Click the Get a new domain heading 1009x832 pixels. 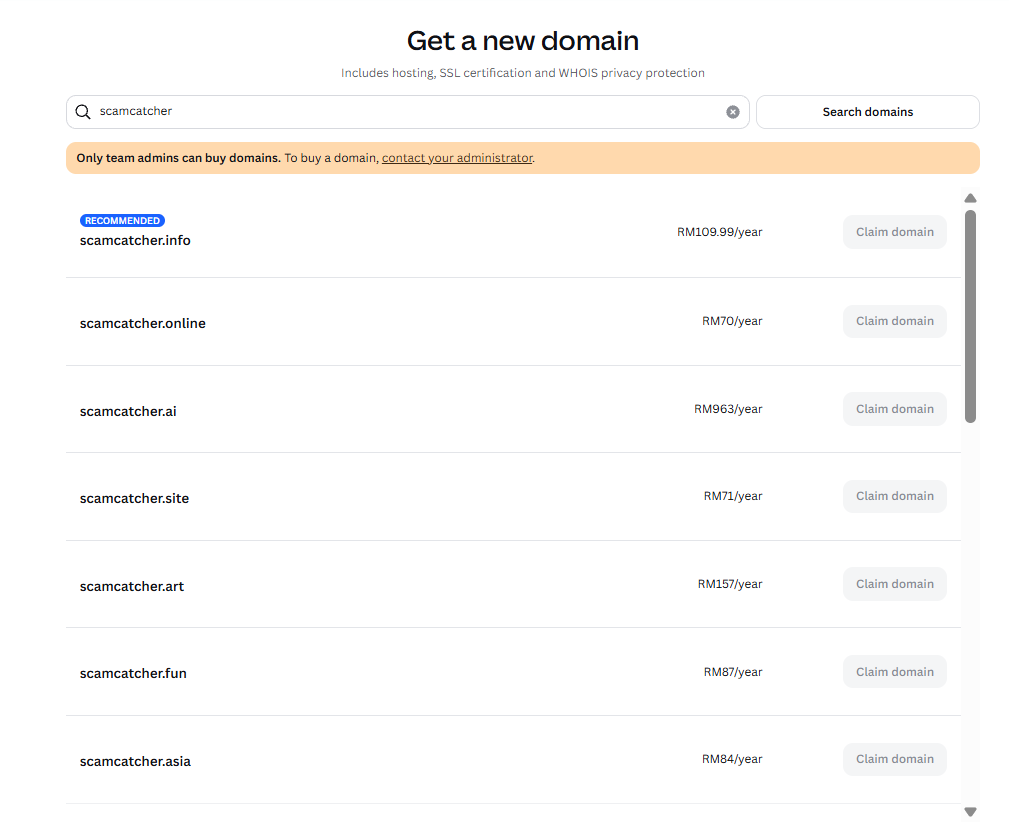click(523, 41)
